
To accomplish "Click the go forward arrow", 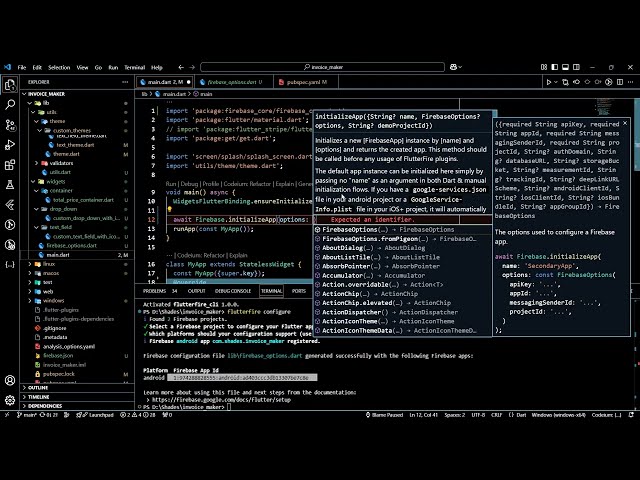I will point(192,67).
